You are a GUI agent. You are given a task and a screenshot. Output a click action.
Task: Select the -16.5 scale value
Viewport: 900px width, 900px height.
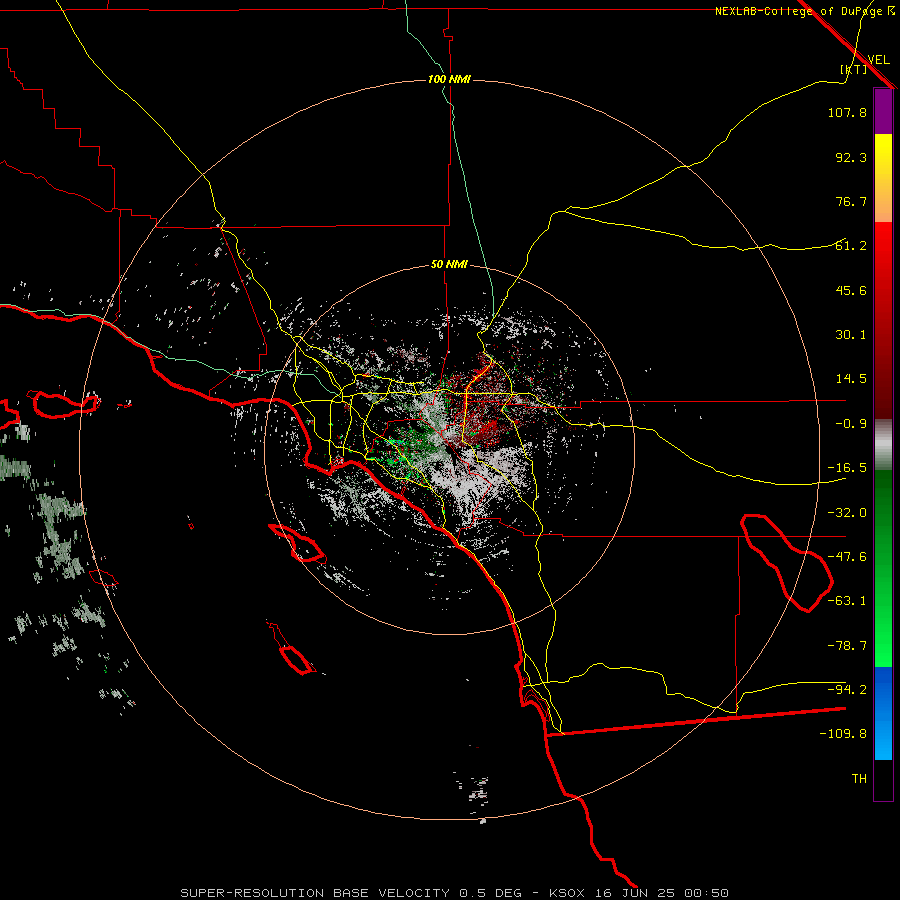(x=847, y=468)
